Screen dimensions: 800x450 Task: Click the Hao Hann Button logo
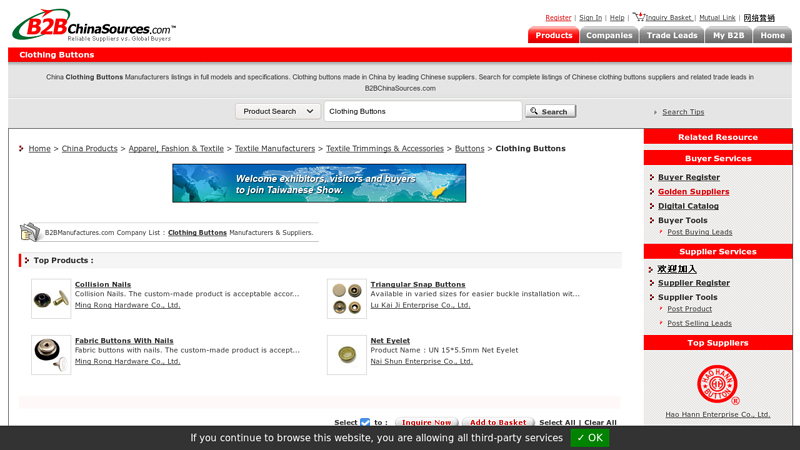pos(717,384)
